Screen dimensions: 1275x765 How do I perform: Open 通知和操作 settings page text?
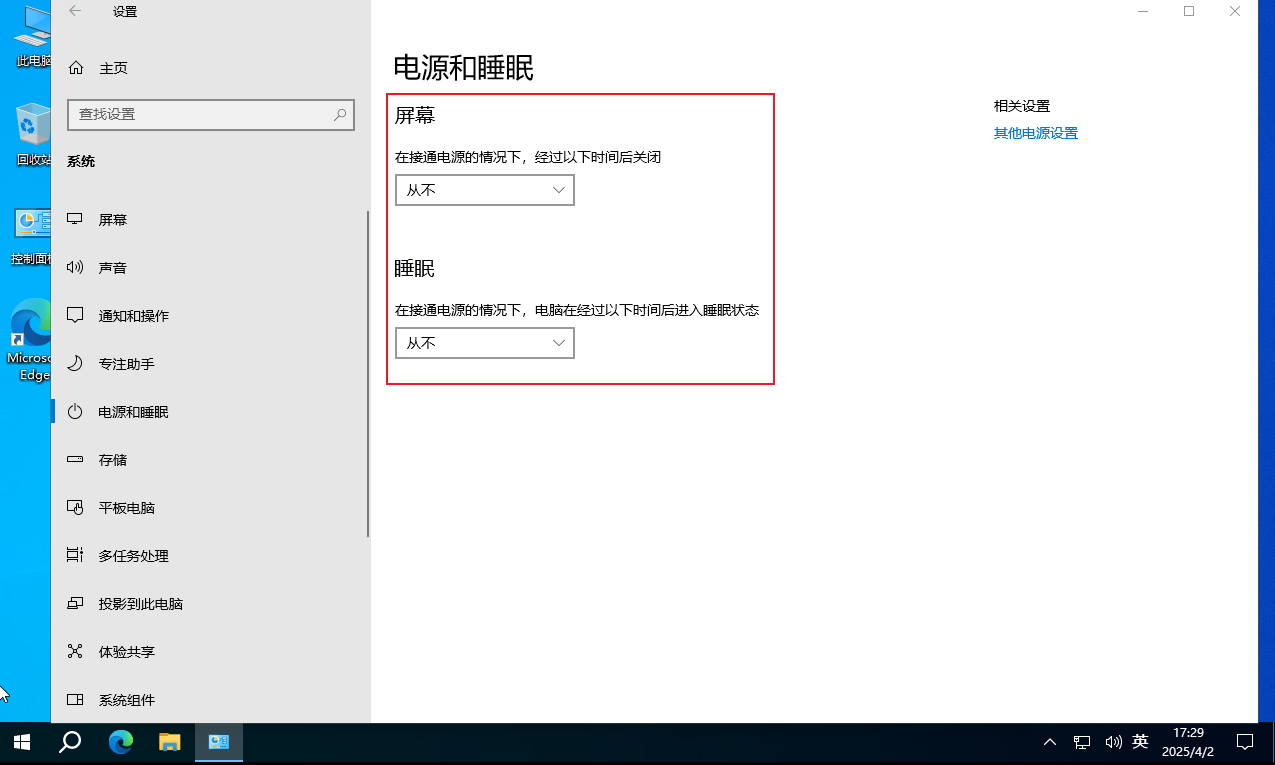tap(134, 316)
